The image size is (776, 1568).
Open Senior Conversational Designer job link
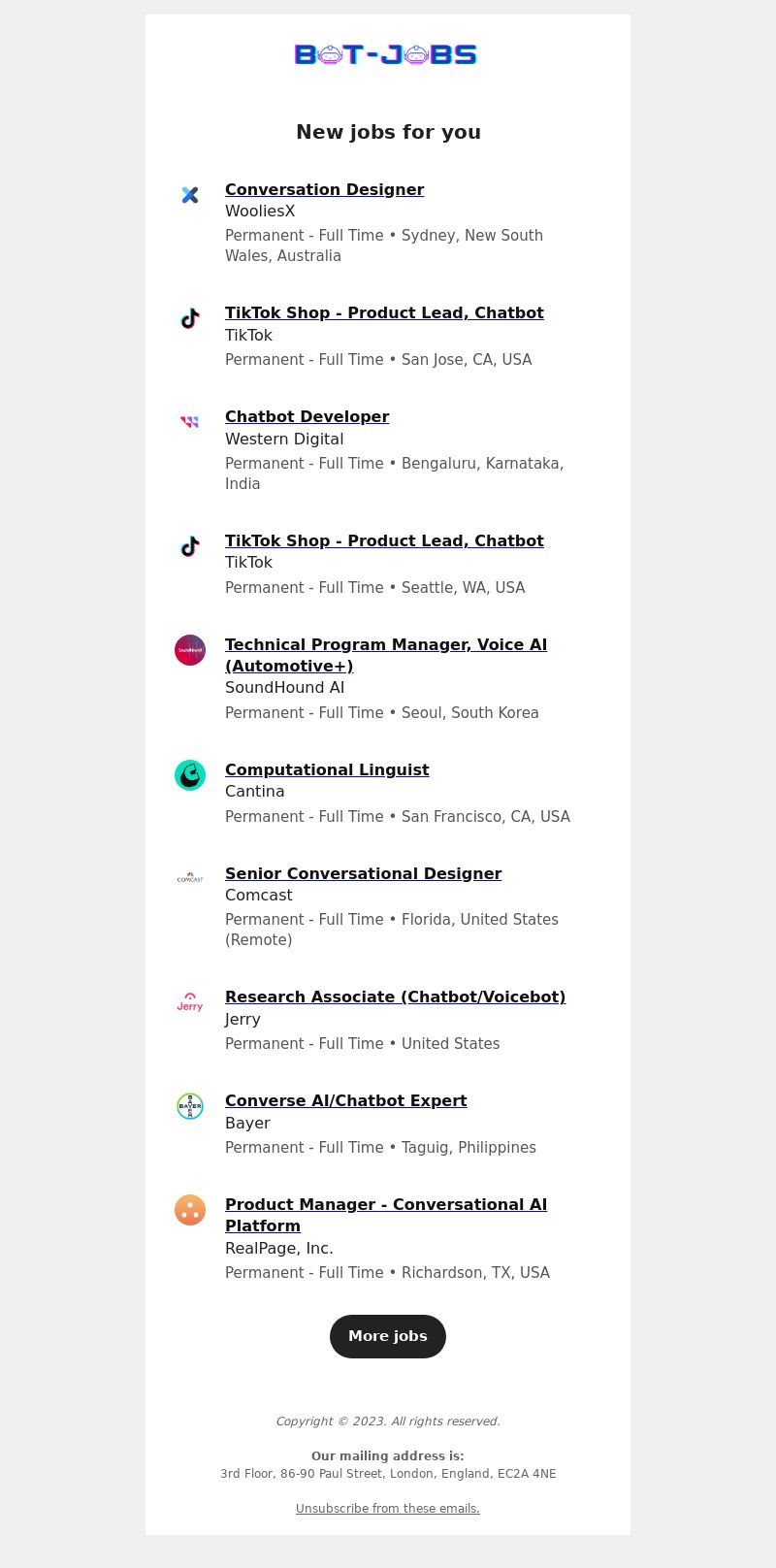coord(363,873)
